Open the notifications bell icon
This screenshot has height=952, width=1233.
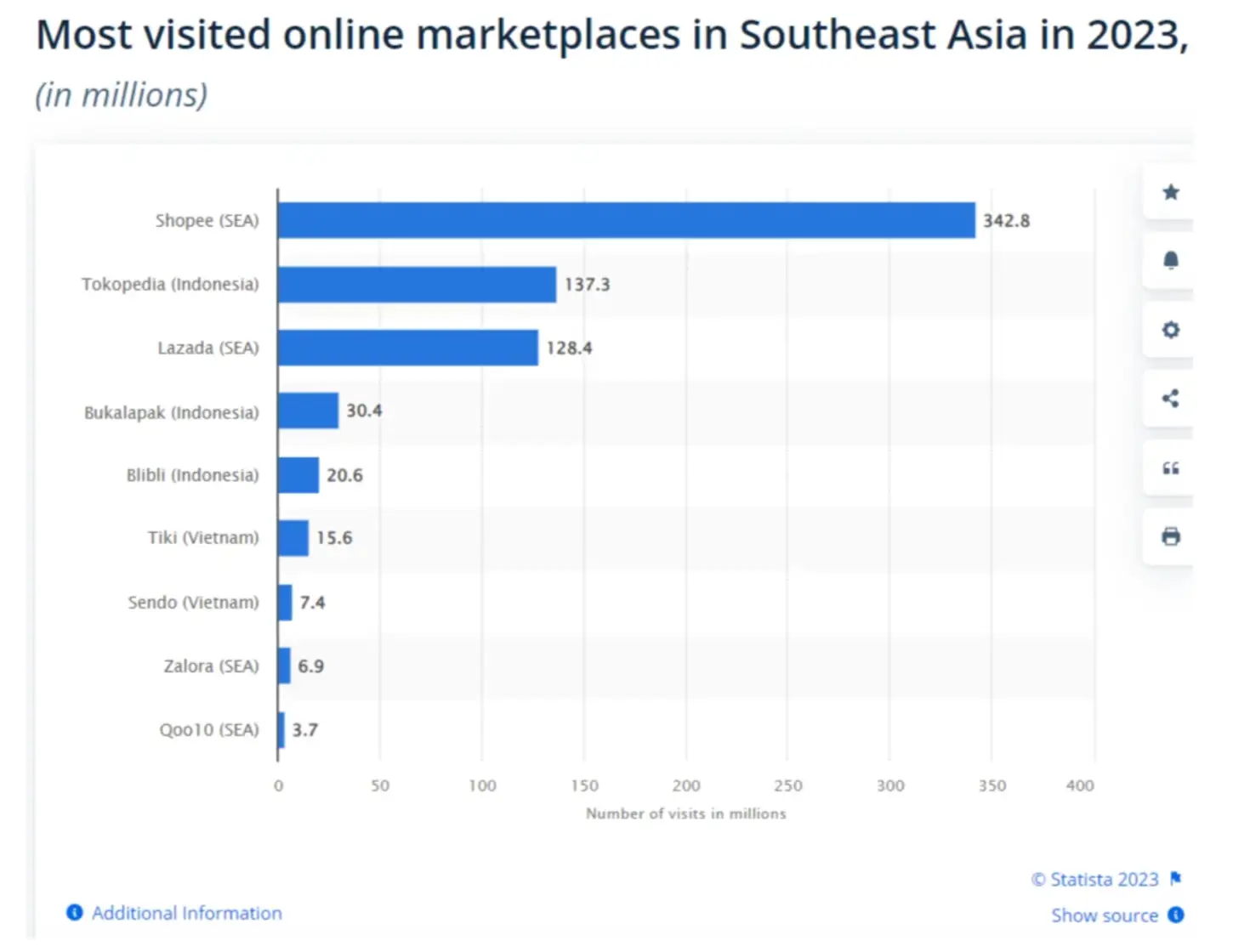pos(1172,262)
